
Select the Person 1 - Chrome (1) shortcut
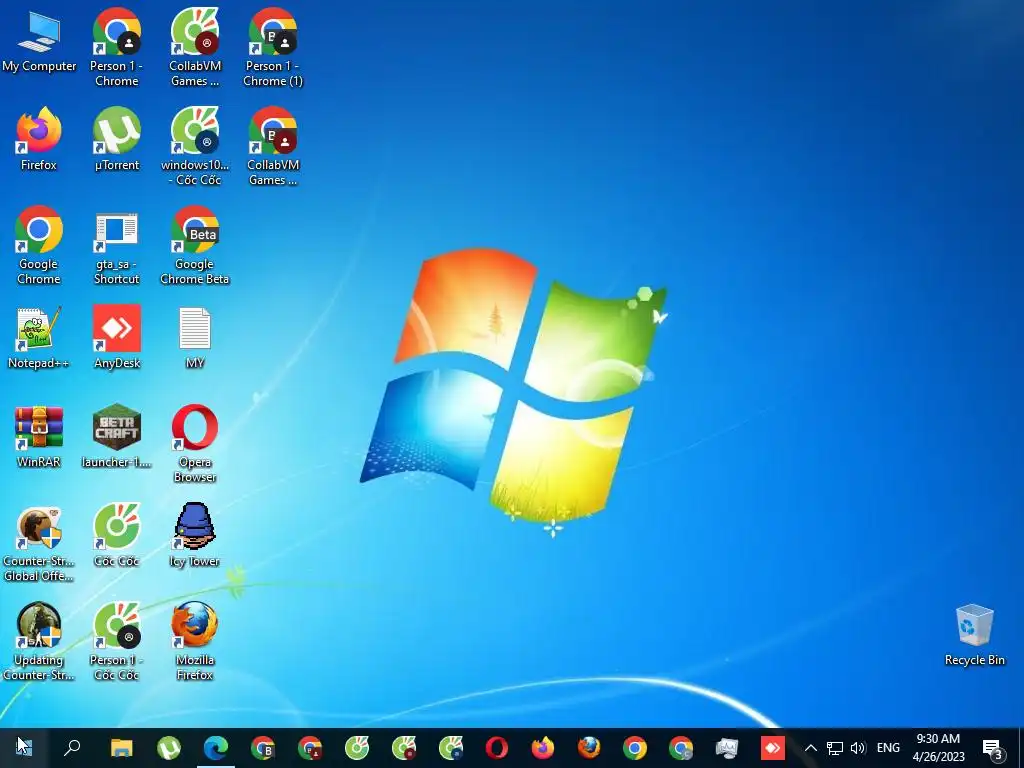273,47
